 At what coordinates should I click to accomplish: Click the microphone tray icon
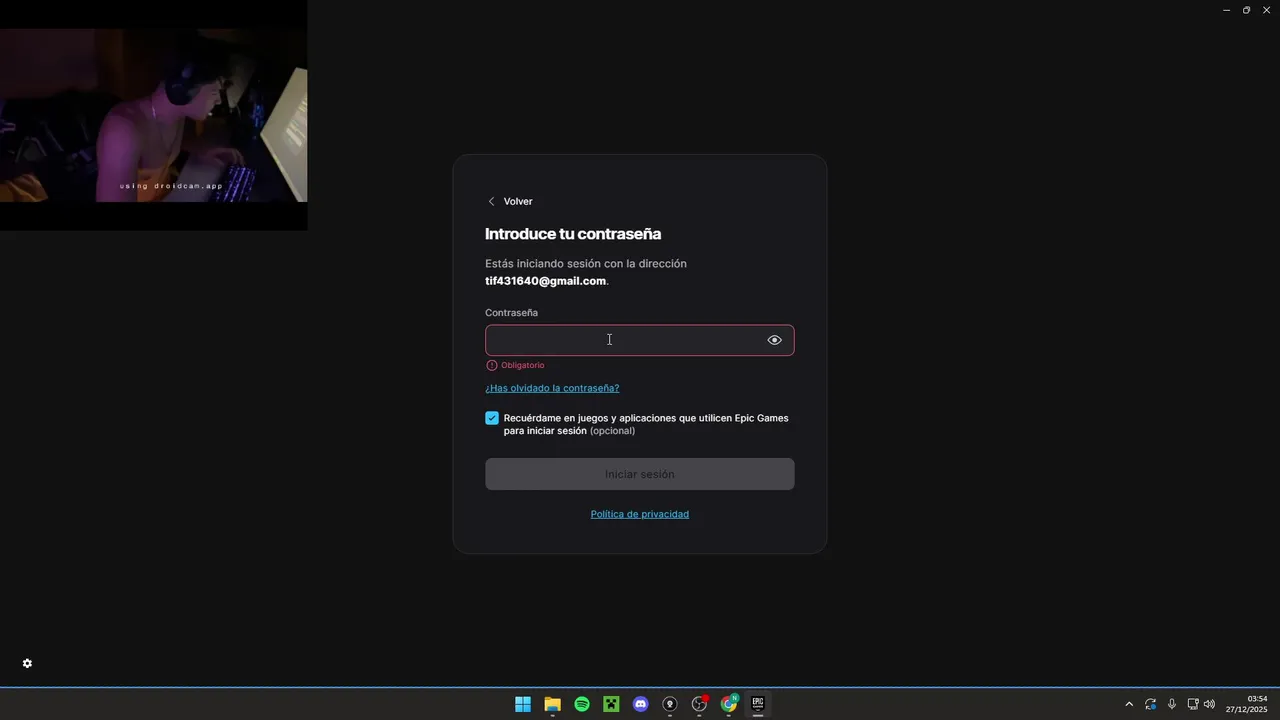click(x=1172, y=704)
